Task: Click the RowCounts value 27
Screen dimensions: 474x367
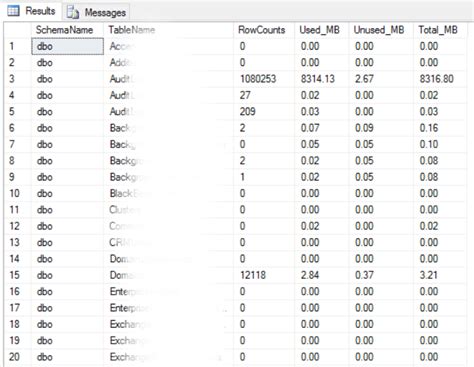Action: [x=245, y=95]
